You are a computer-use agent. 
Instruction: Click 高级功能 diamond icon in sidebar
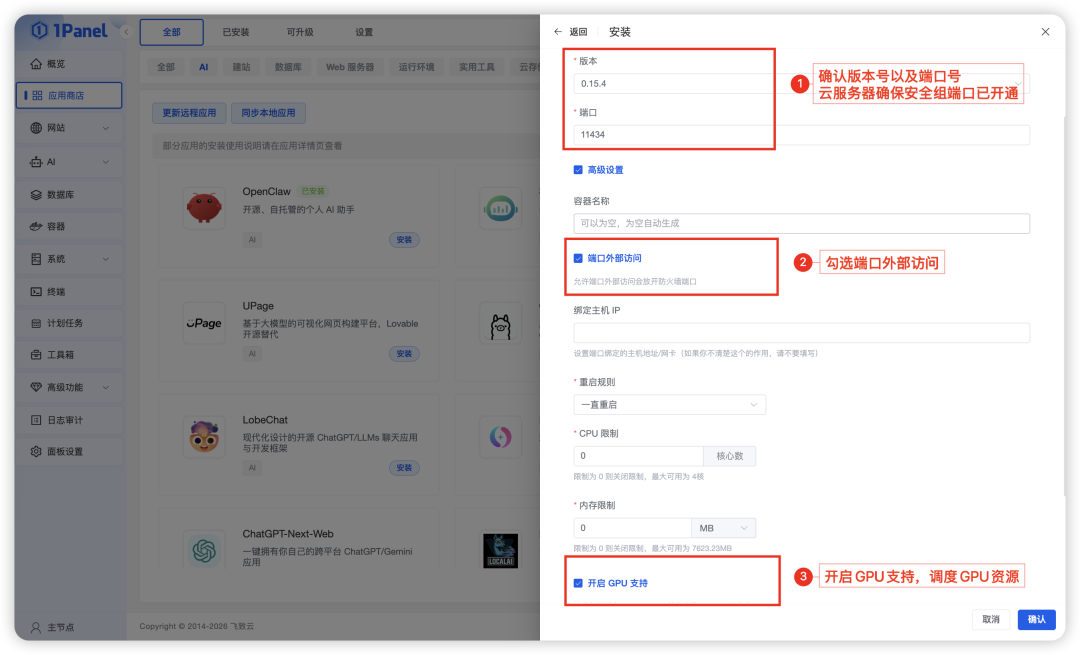pyautogui.click(x=36, y=387)
